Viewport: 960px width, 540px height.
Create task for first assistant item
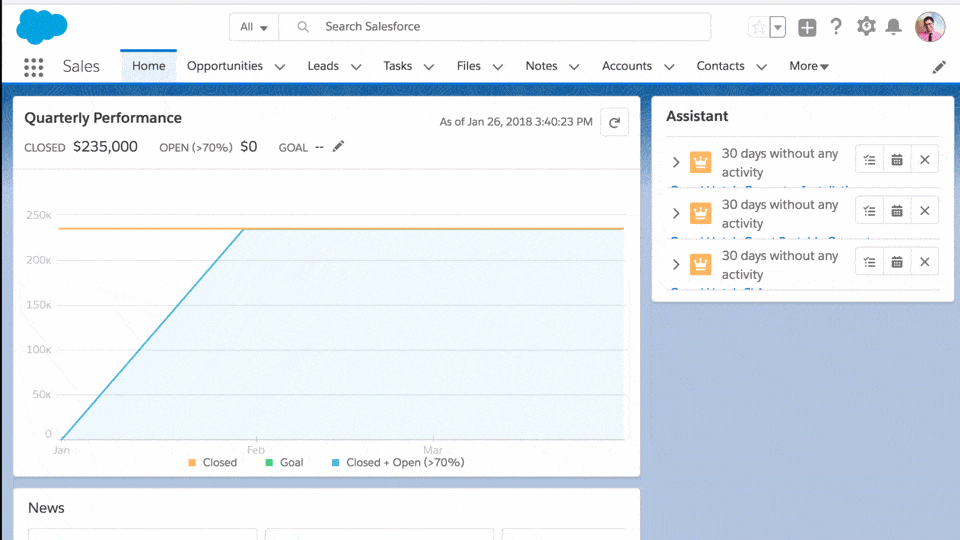869,160
